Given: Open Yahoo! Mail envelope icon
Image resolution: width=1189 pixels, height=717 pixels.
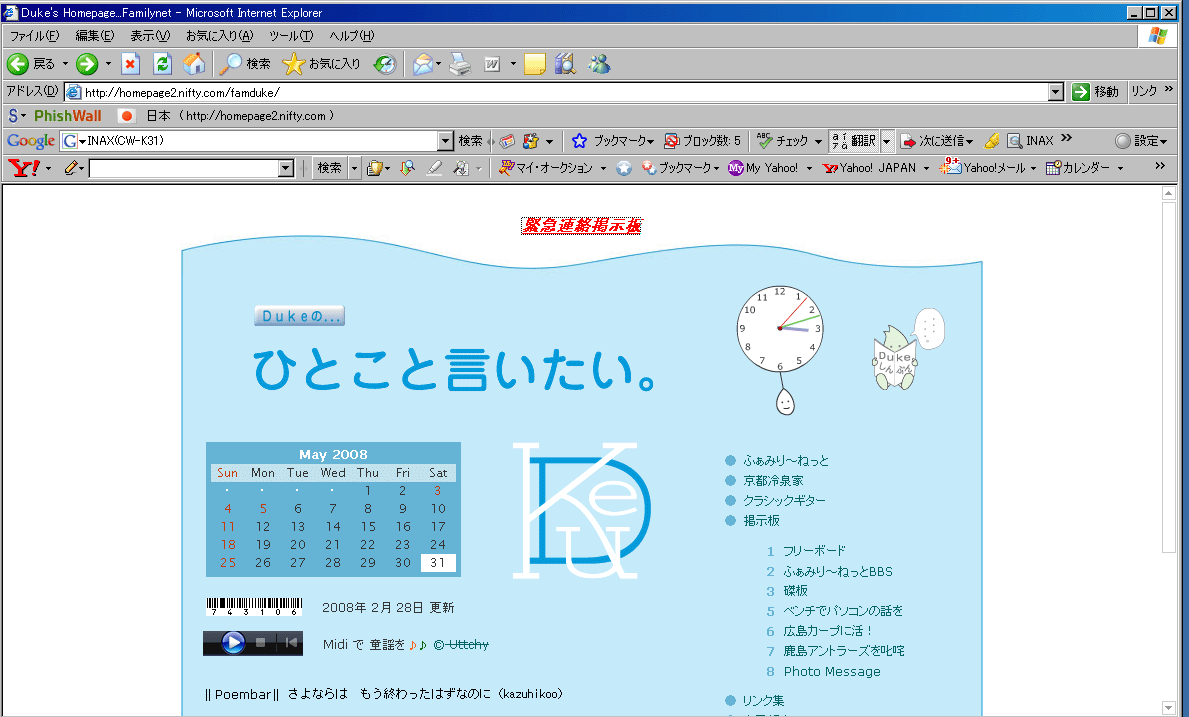Looking at the screenshot, I should [951, 168].
